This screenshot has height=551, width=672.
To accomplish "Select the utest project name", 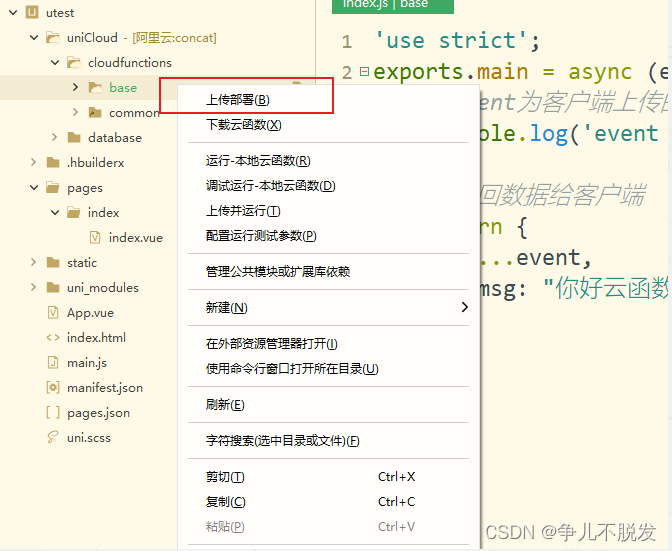I will (60, 13).
